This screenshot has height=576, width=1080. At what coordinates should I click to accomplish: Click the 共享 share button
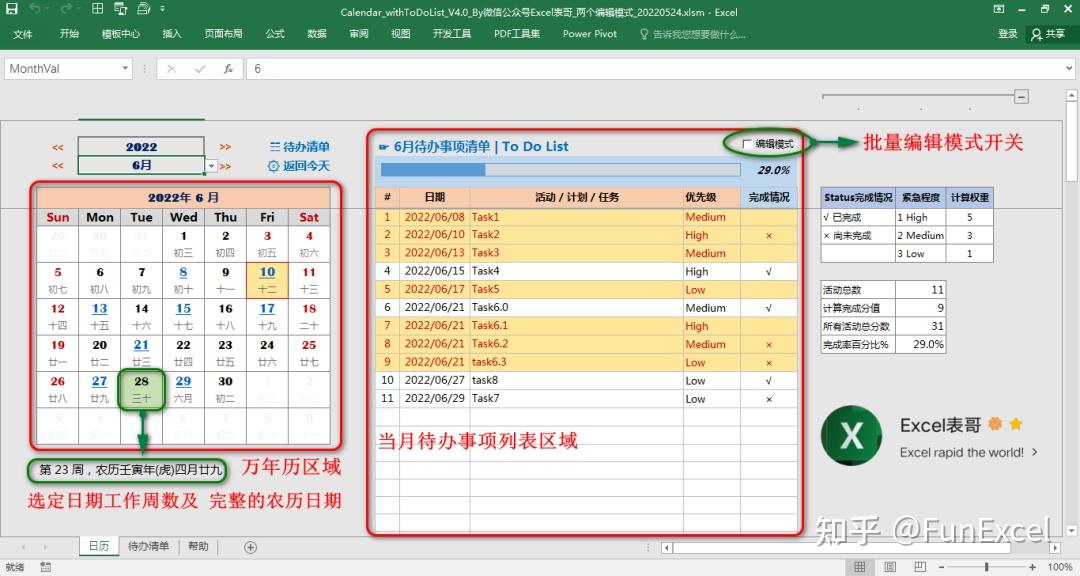tap(1048, 34)
